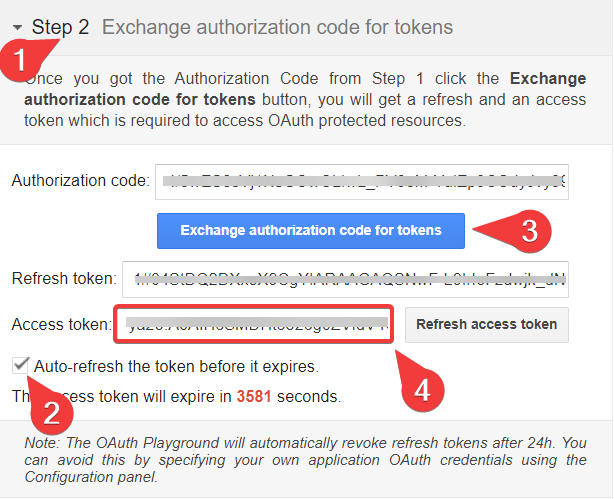Click the red annotation badge numbered 3

coord(530,231)
